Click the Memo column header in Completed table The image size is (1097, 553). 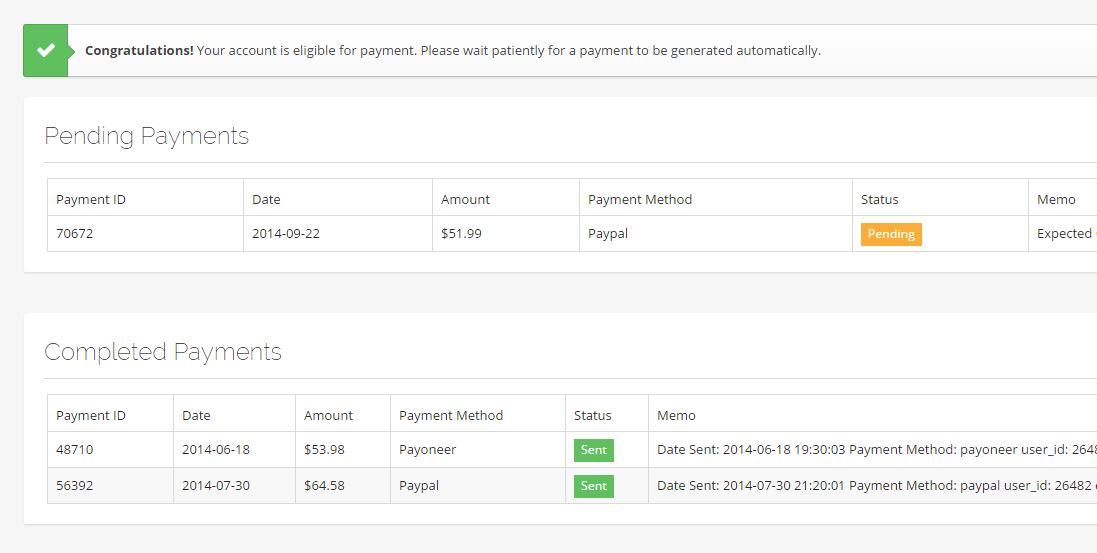tap(676, 415)
